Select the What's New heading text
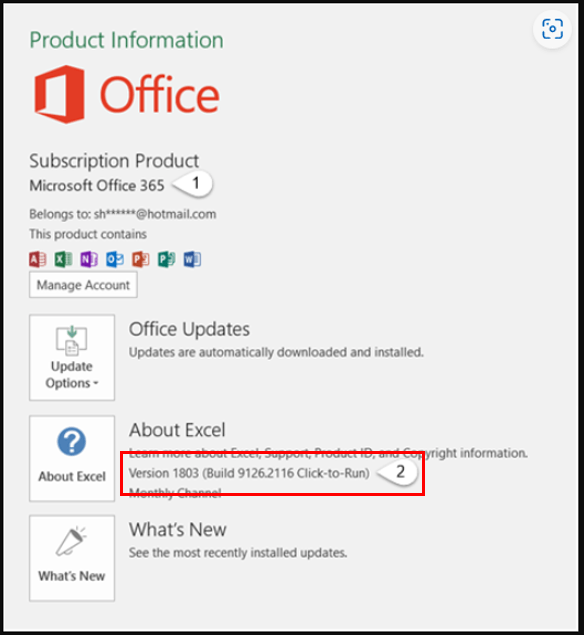Screen dimensions: 584x635 [177, 530]
